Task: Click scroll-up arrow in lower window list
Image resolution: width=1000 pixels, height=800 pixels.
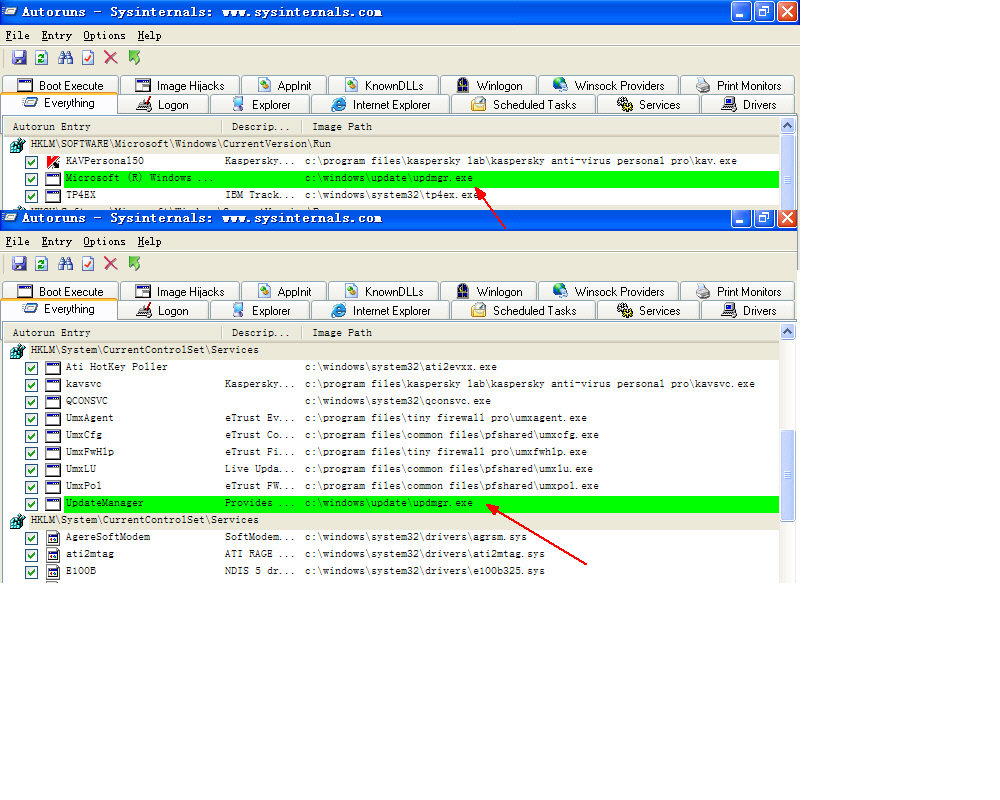Action: 788,332
